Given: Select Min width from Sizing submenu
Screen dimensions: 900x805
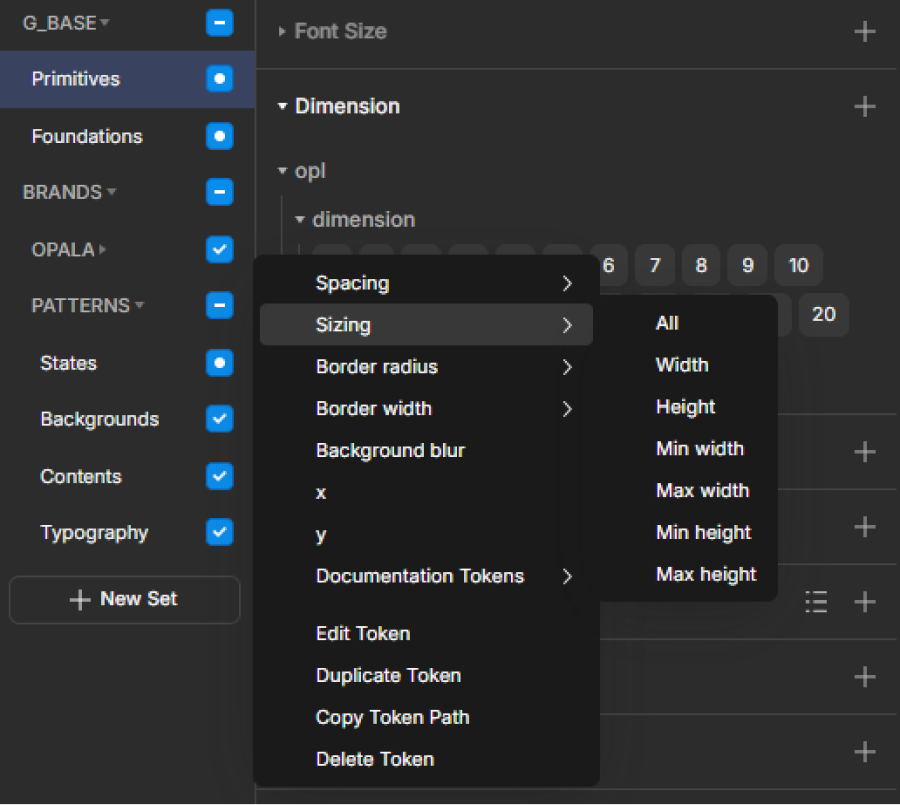Looking at the screenshot, I should [699, 449].
